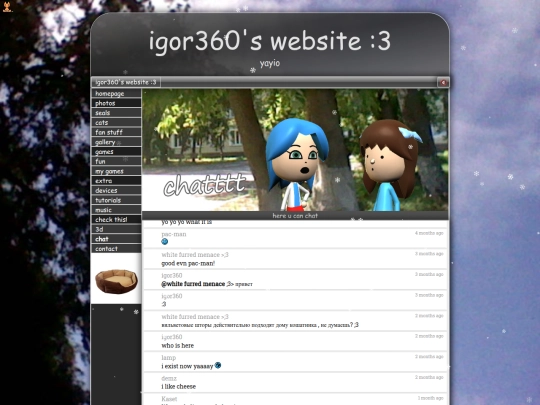Select the fun menu entry
Image resolution: width=540 pixels, height=405 pixels.
point(116,161)
